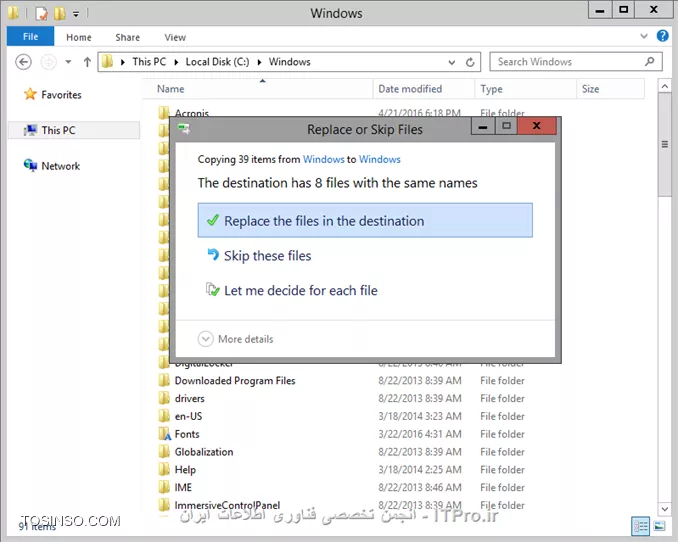Sort by the Type column header
The image size is (678, 542).
click(x=491, y=89)
